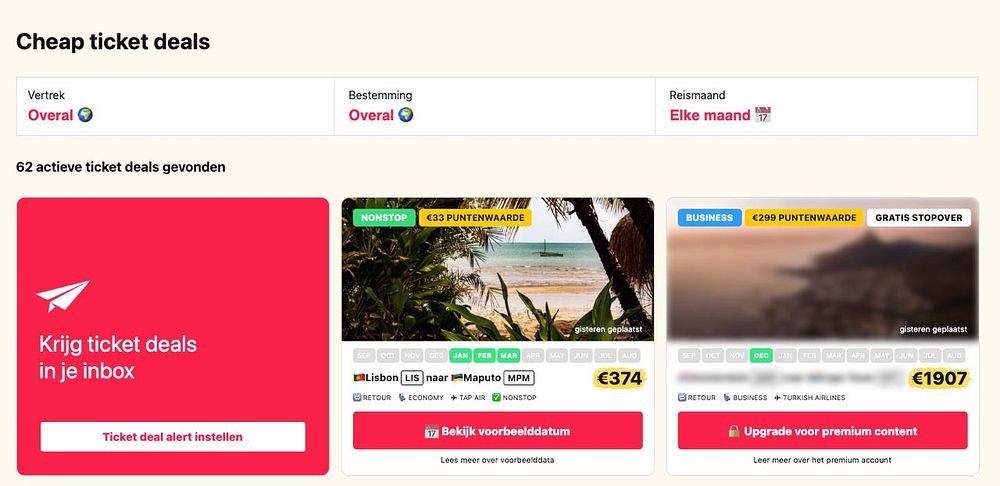Viewport: 1000px width, 486px height.
Task: Open the Reismaand travel month selector
Action: [x=816, y=107]
